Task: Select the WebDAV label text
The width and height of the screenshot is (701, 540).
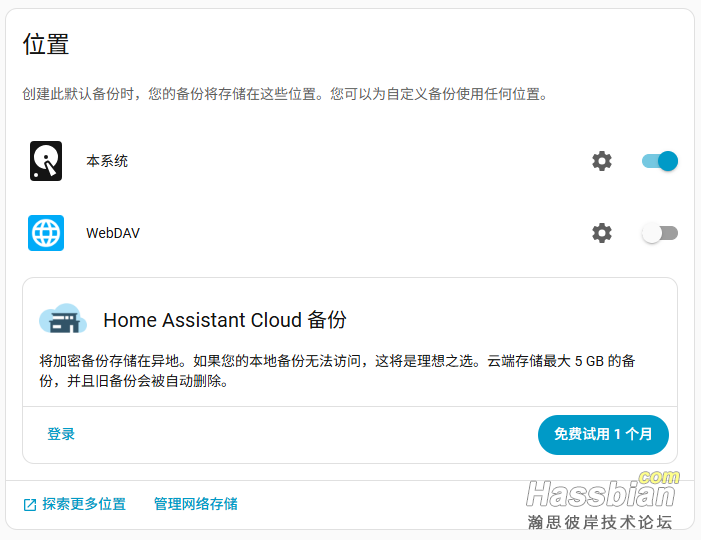Action: tap(113, 233)
